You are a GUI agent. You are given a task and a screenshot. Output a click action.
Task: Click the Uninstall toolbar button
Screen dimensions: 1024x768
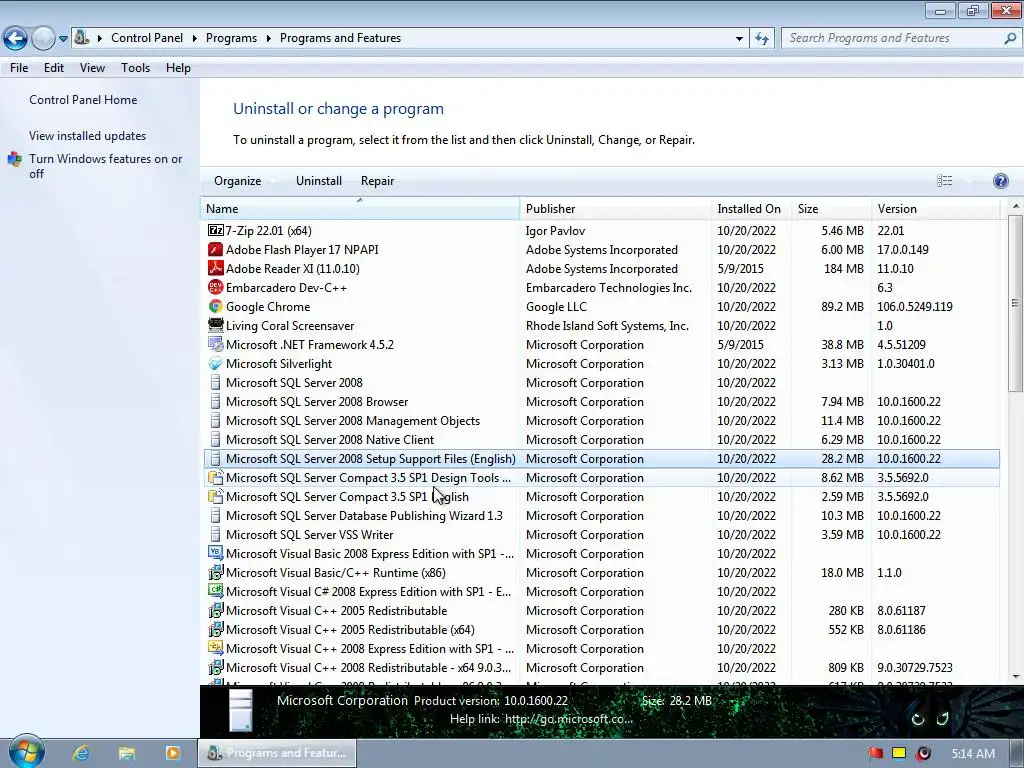[319, 181]
